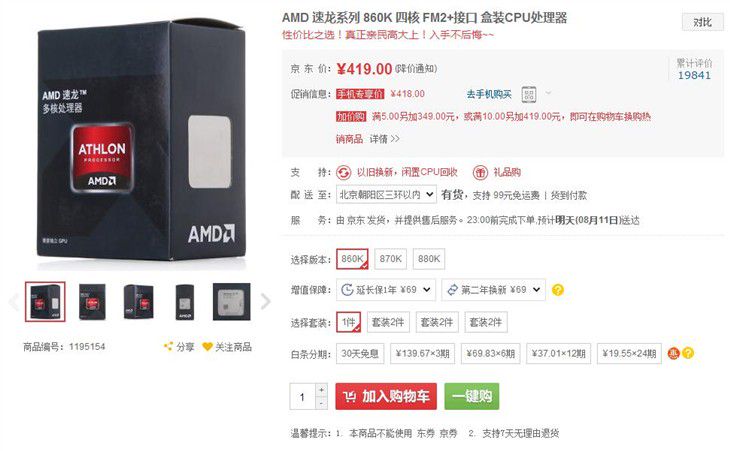This screenshot has width=730, height=451.
Task: Click the mobile QR code icon
Action: pos(528,94)
